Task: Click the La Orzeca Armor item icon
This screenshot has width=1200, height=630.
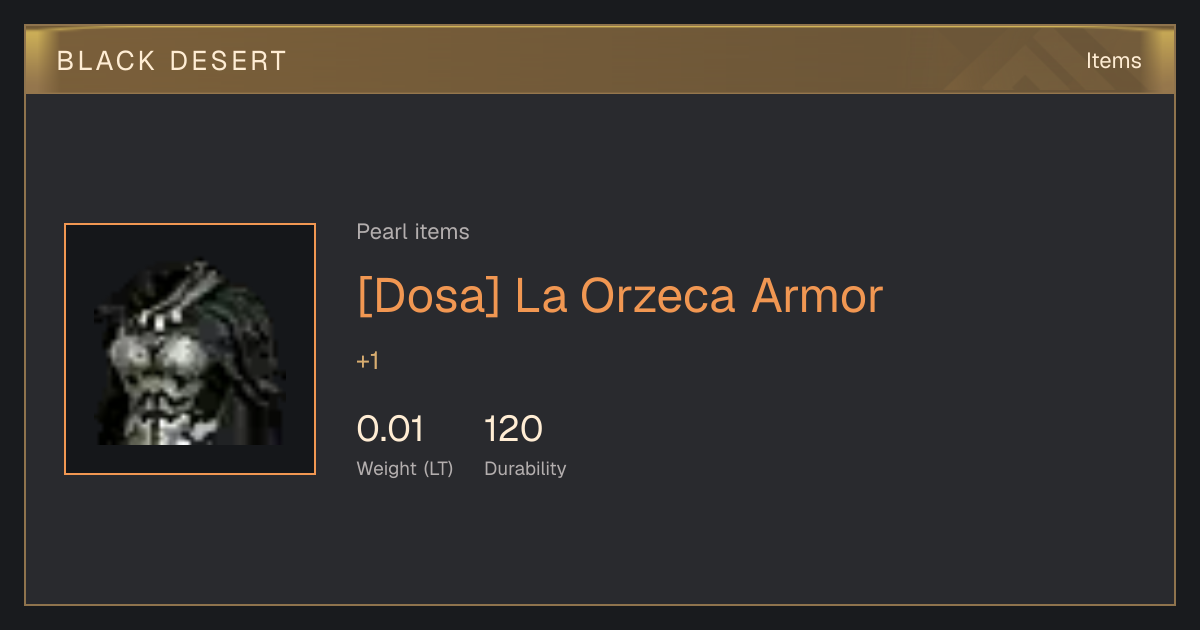Action: click(x=190, y=349)
